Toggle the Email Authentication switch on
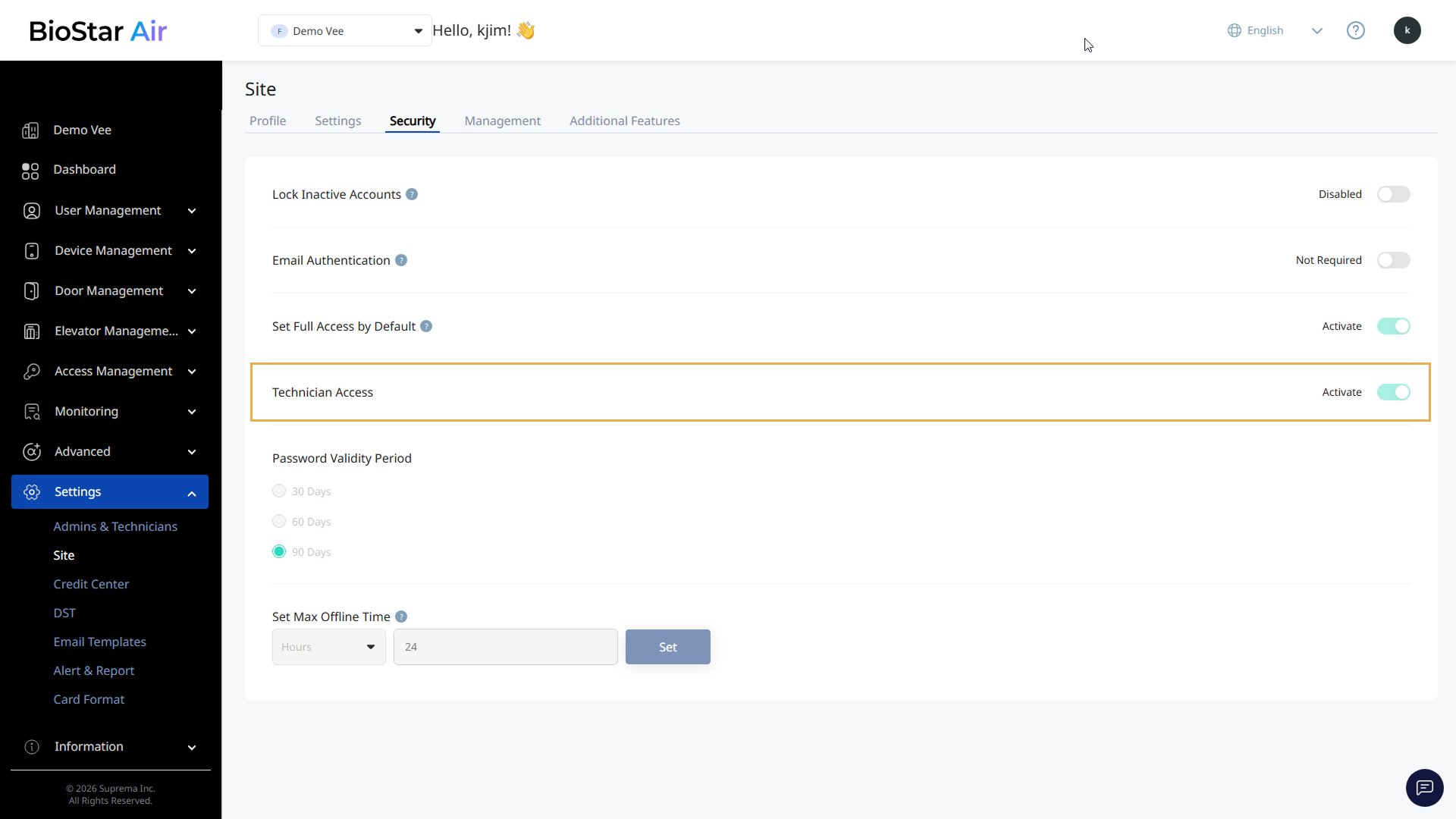Screen dimensions: 1456x819 pyautogui.click(x=1393, y=260)
